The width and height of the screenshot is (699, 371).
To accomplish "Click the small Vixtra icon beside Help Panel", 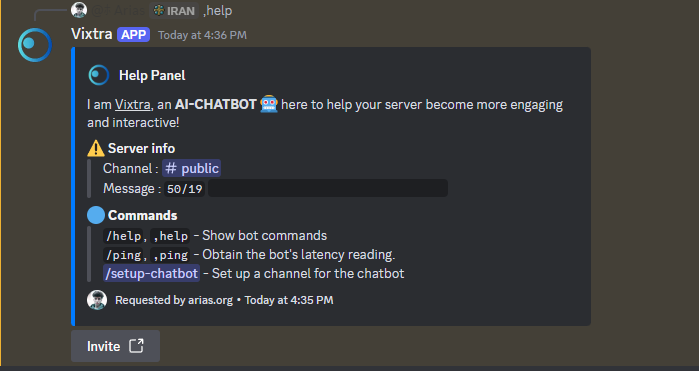I will pos(99,75).
